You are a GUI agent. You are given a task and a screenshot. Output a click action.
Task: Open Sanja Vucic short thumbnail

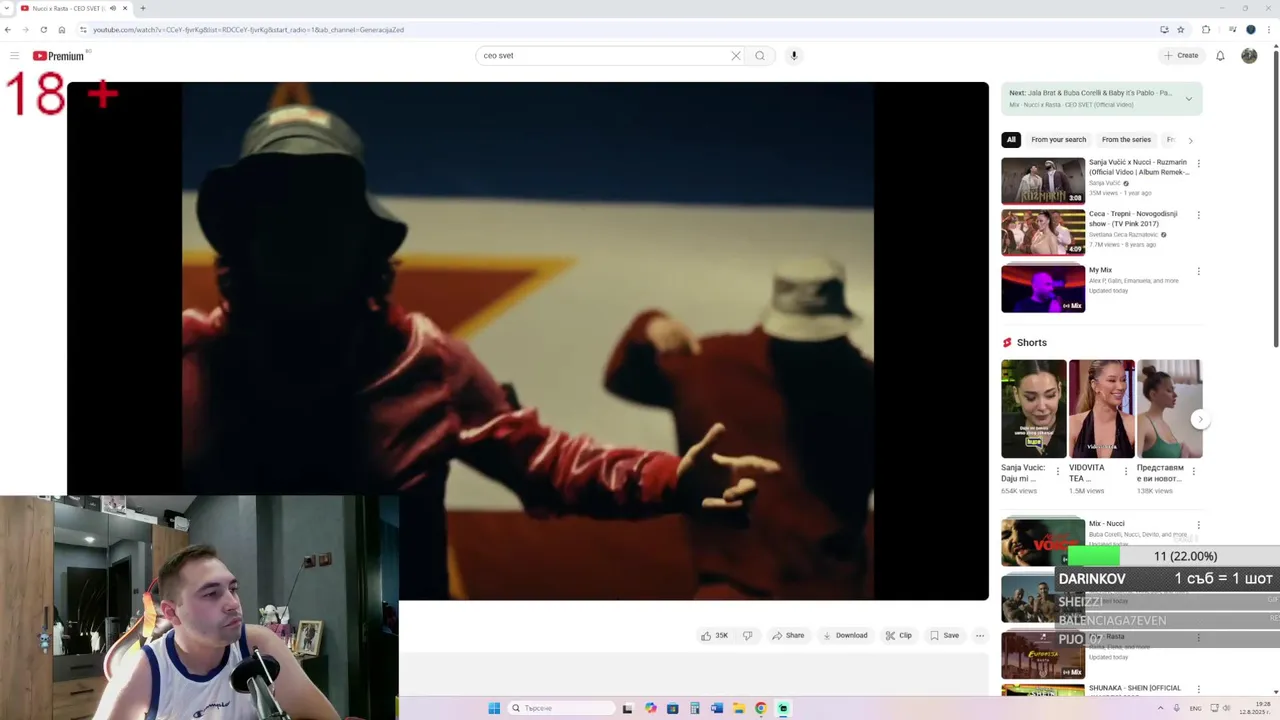pos(1034,409)
